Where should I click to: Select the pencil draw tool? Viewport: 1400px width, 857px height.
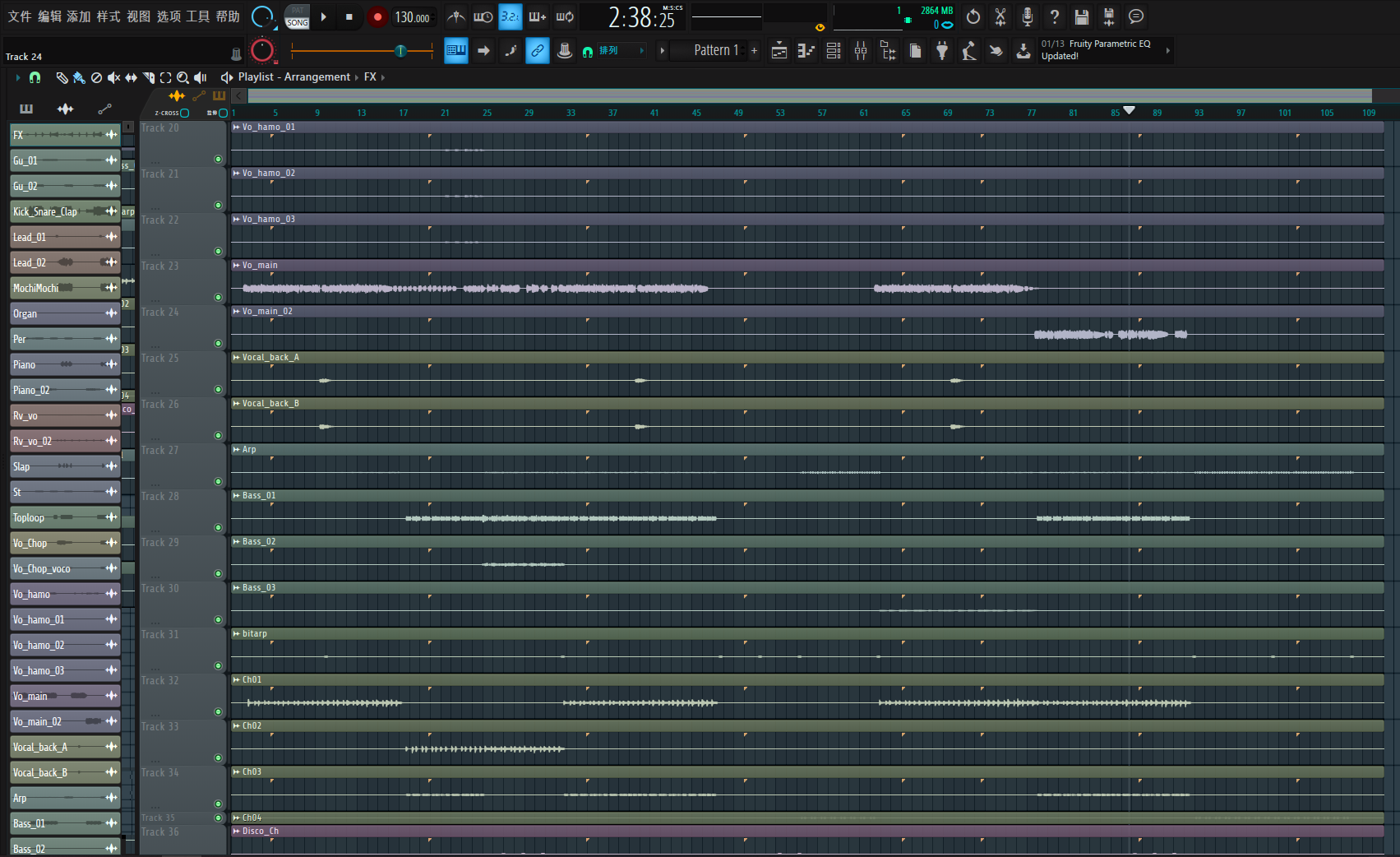pyautogui.click(x=62, y=77)
